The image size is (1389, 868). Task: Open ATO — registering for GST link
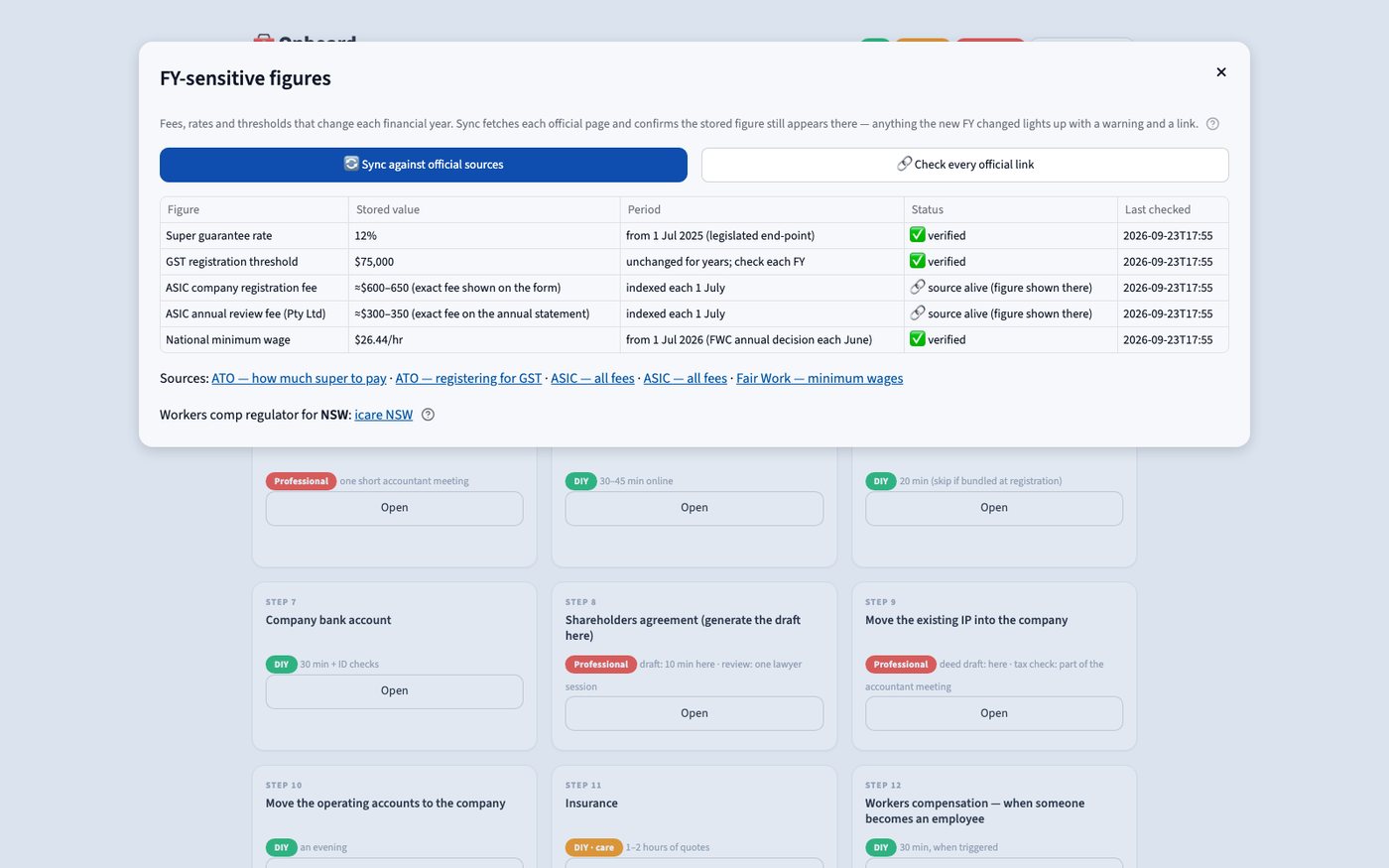pos(468,378)
